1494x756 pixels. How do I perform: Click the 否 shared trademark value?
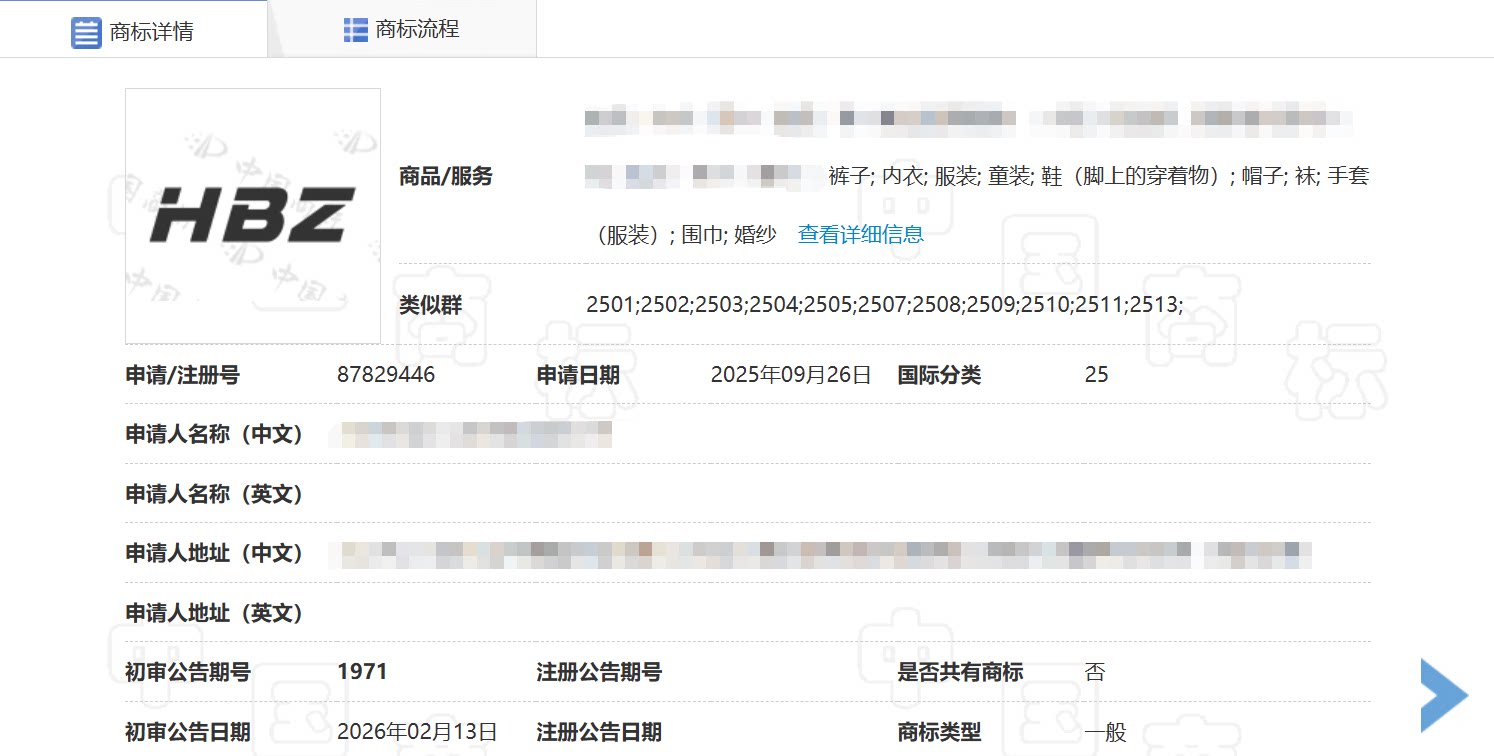click(x=1095, y=672)
